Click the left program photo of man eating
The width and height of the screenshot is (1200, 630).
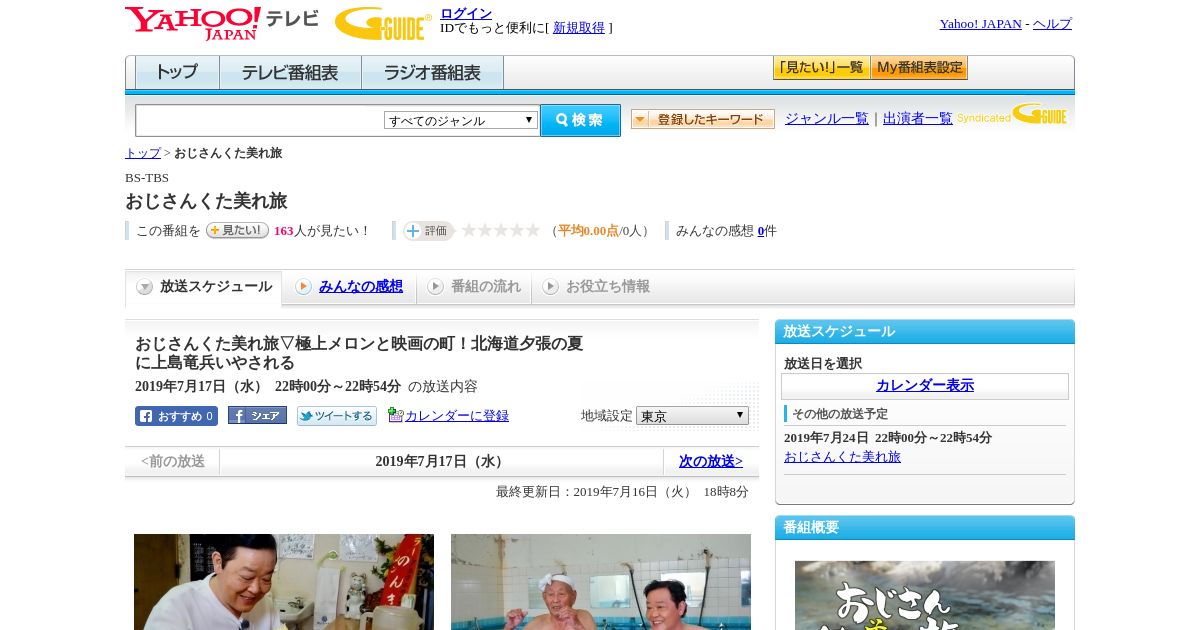(x=284, y=582)
